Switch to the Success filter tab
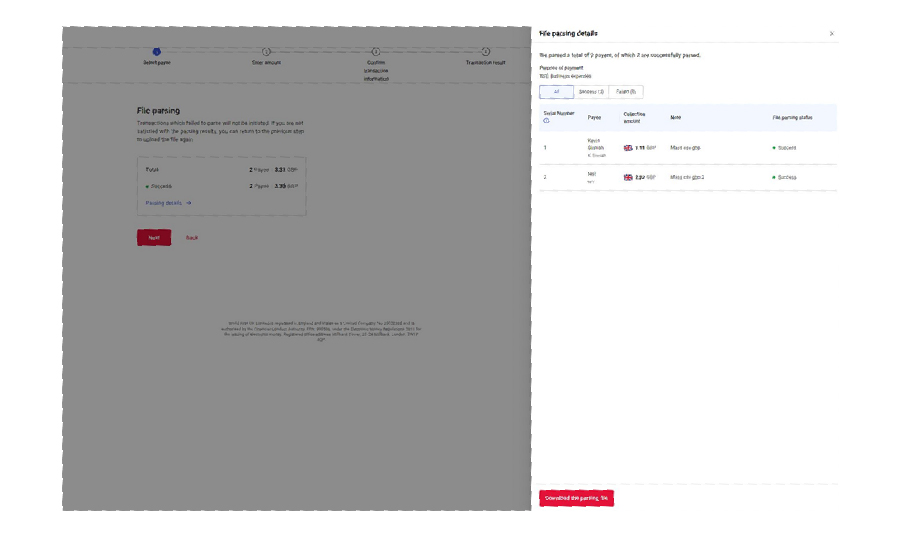 pos(590,92)
